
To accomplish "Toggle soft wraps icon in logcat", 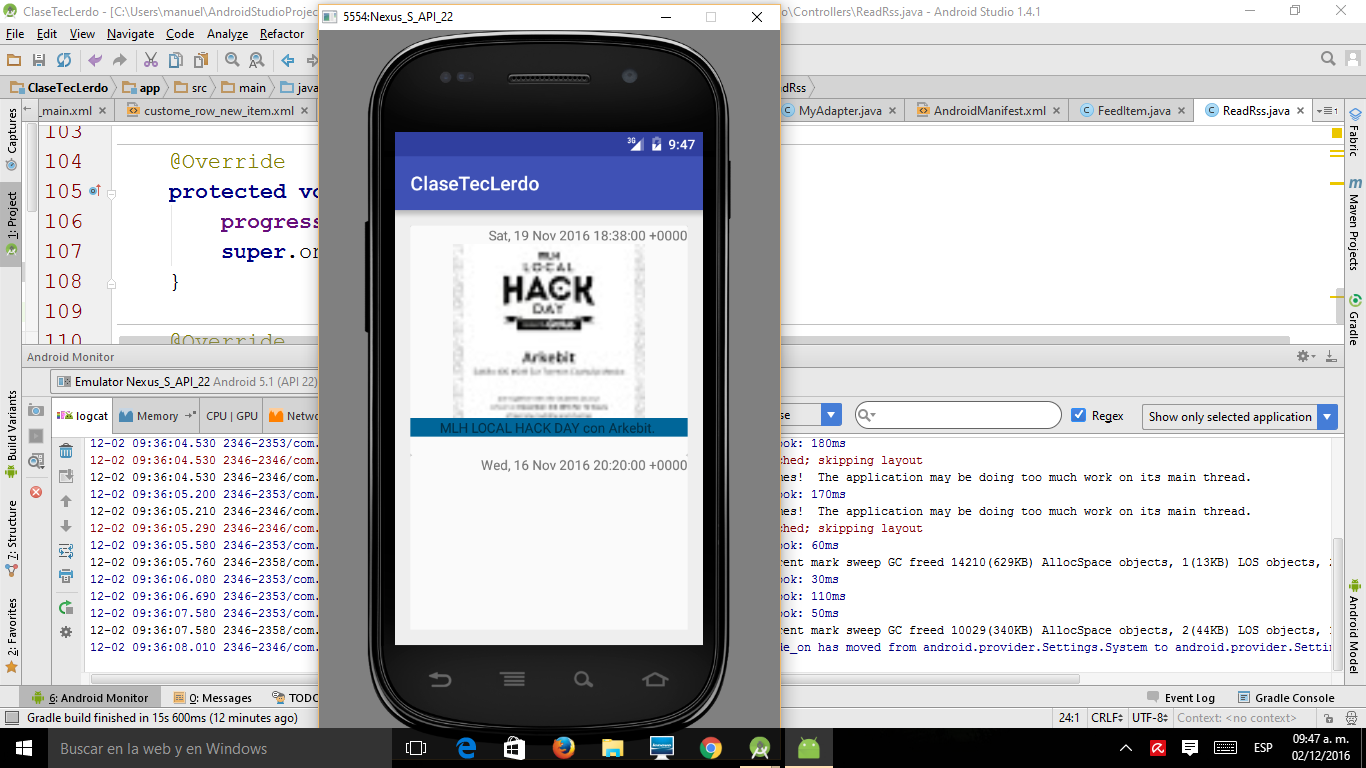I will click(66, 551).
